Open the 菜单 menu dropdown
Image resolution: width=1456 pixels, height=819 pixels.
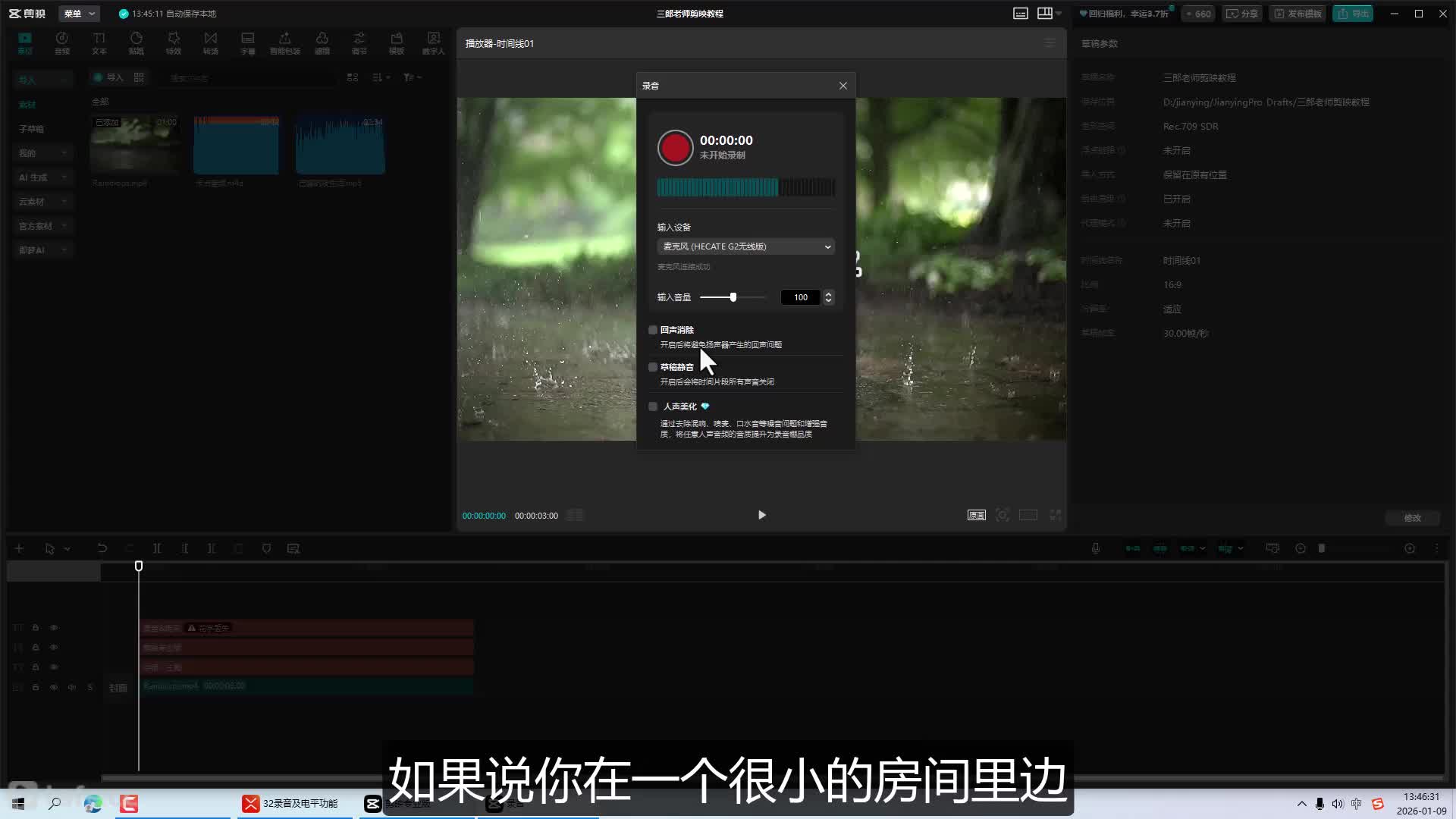click(x=80, y=14)
